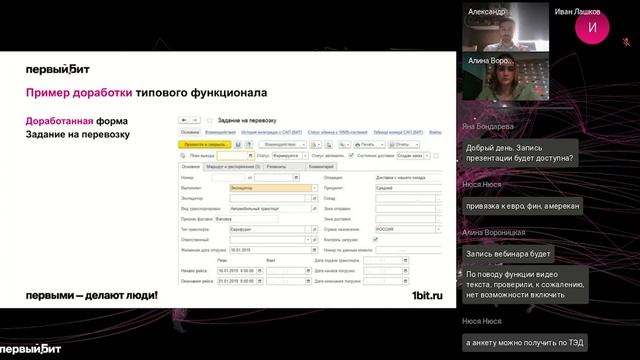Star the Задание на перевозку form as favorite
The width and height of the screenshot is (640, 360).
point(209,120)
